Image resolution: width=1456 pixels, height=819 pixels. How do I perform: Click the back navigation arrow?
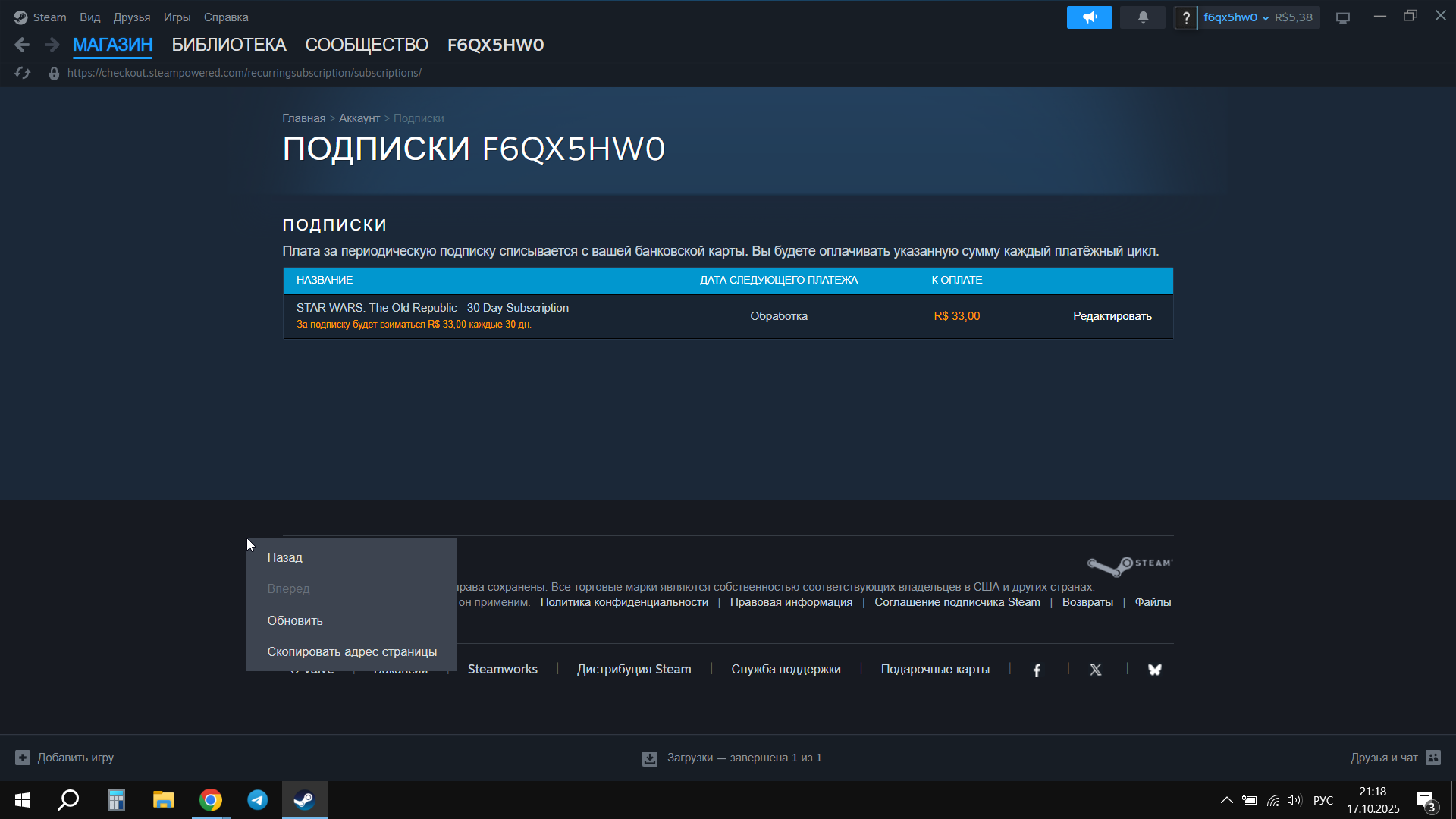(x=22, y=45)
